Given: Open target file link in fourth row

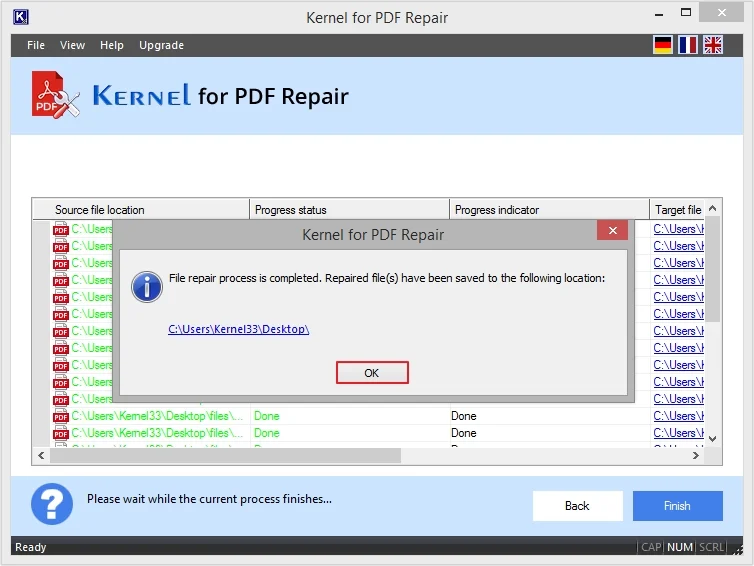Looking at the screenshot, I should [x=679, y=280].
